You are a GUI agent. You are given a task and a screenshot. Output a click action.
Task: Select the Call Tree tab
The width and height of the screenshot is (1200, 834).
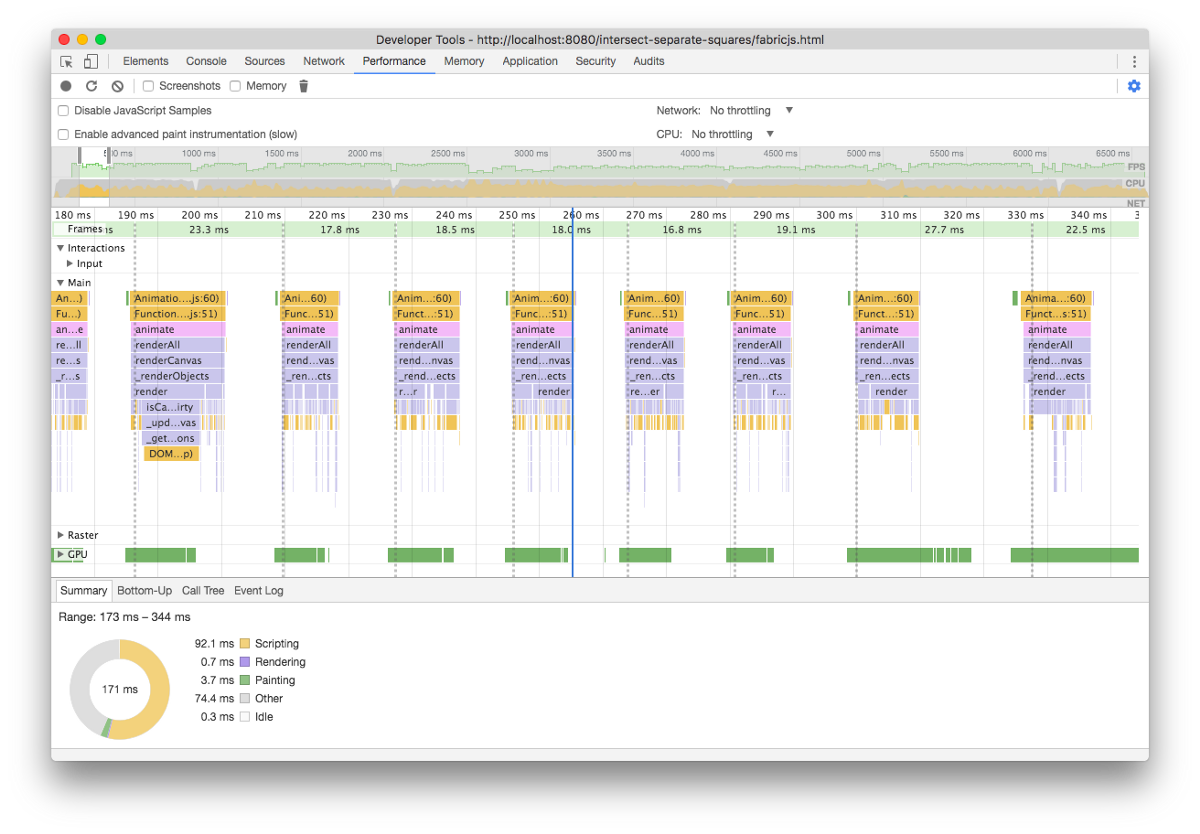(203, 591)
